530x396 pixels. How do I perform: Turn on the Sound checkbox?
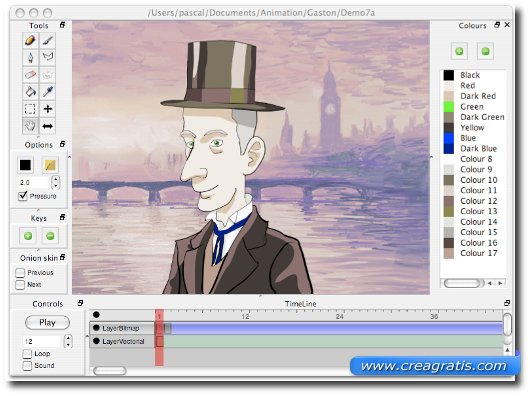pos(27,366)
